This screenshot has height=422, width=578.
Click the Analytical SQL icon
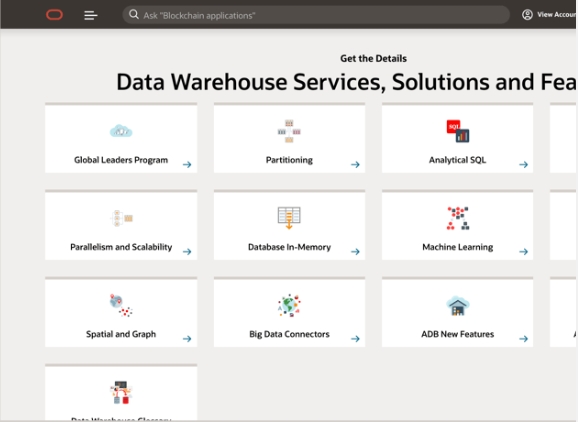point(457,131)
